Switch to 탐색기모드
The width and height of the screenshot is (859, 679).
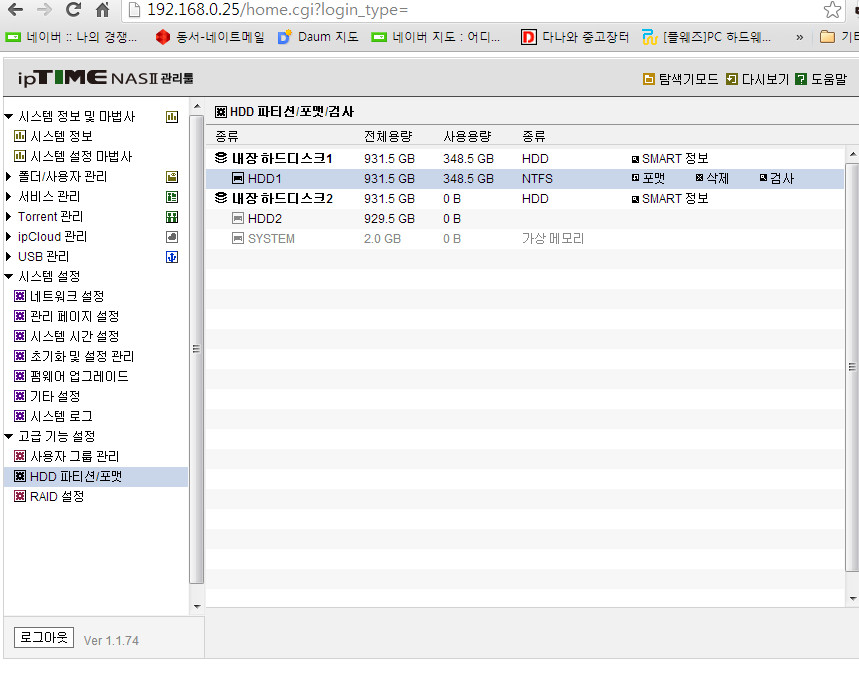[x=680, y=79]
